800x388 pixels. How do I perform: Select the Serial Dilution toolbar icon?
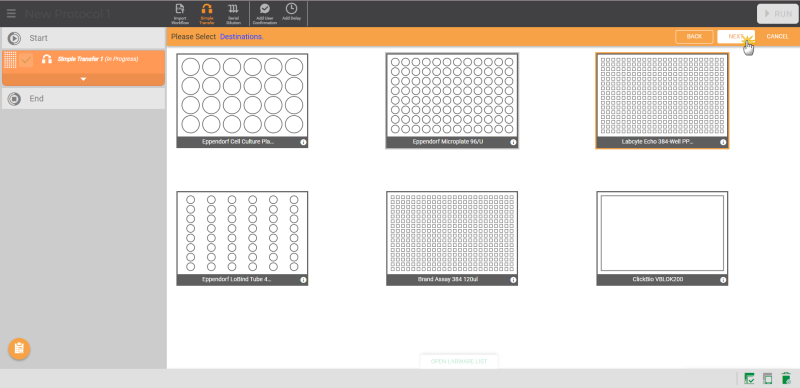234,14
